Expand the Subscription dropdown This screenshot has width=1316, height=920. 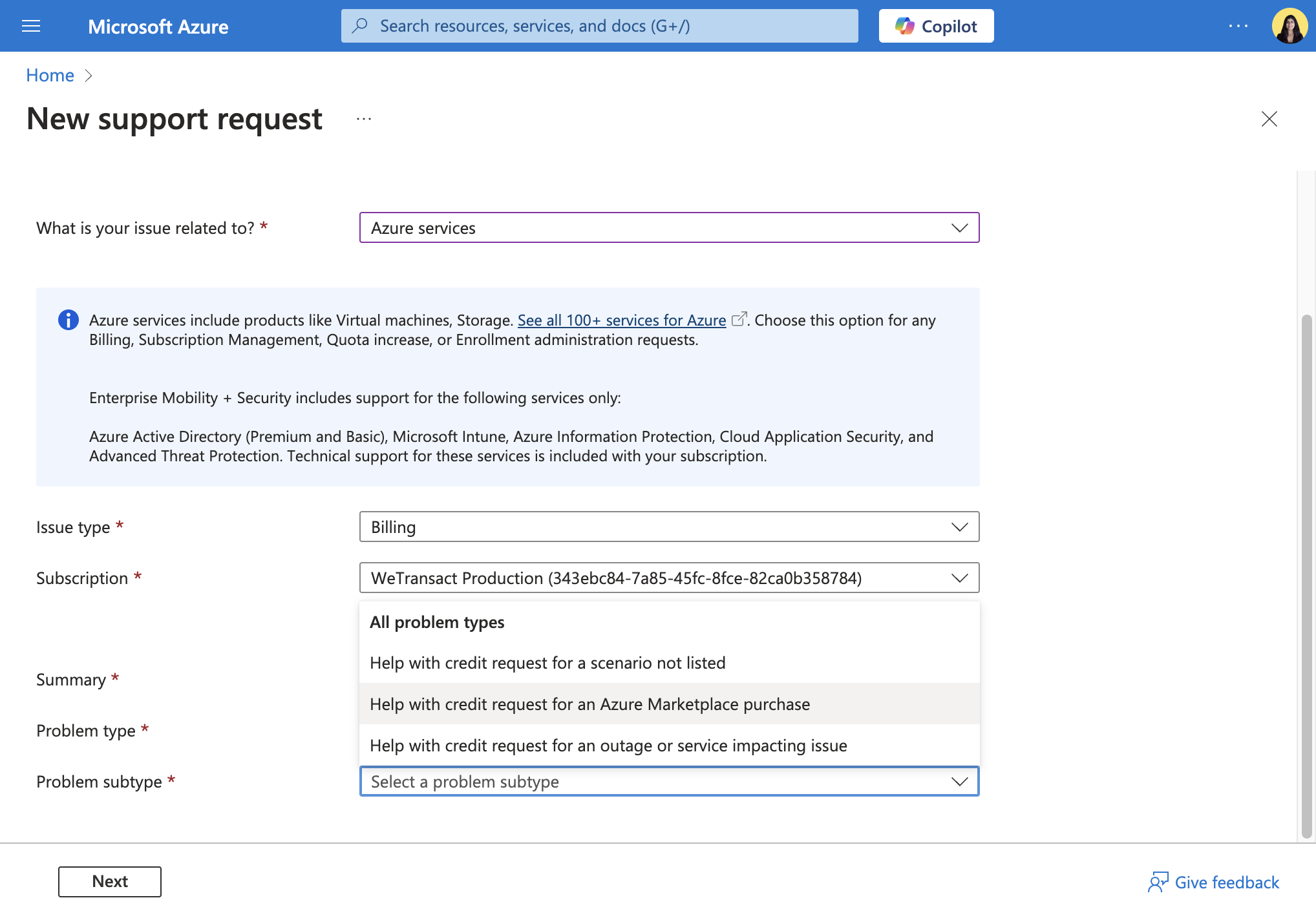669,578
